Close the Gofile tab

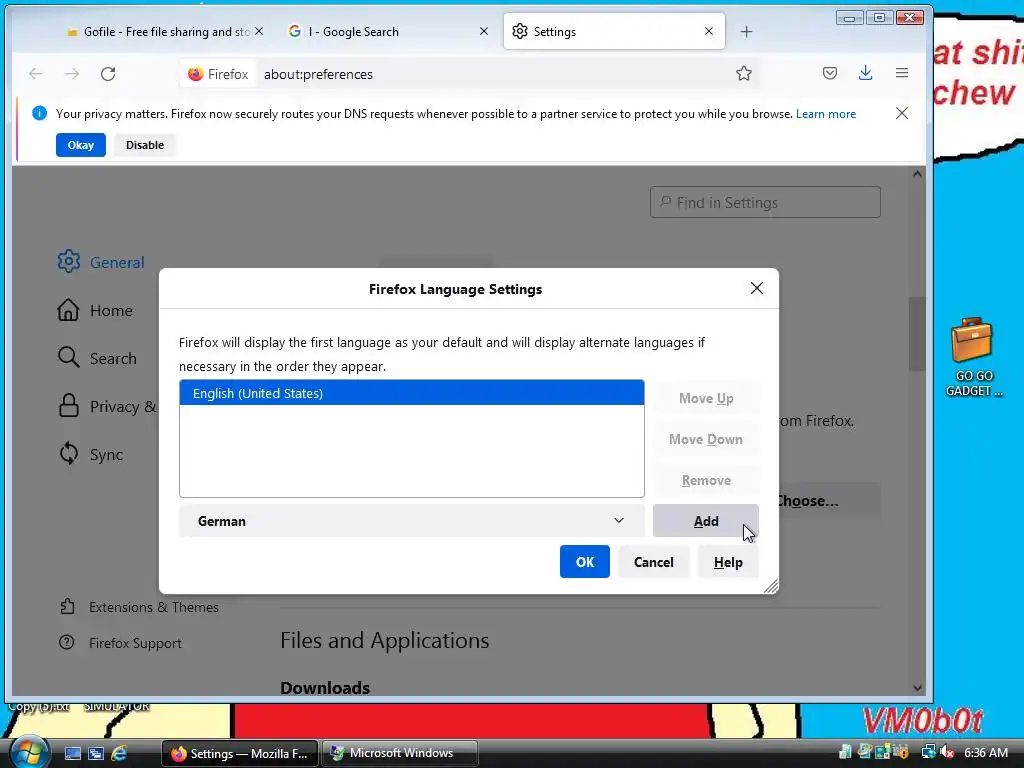pos(259,31)
